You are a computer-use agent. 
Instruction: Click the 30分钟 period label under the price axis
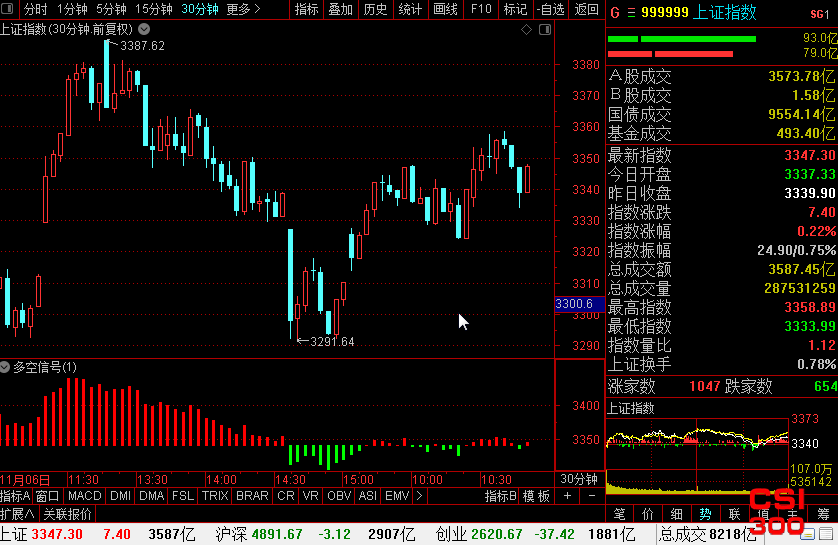click(x=579, y=479)
